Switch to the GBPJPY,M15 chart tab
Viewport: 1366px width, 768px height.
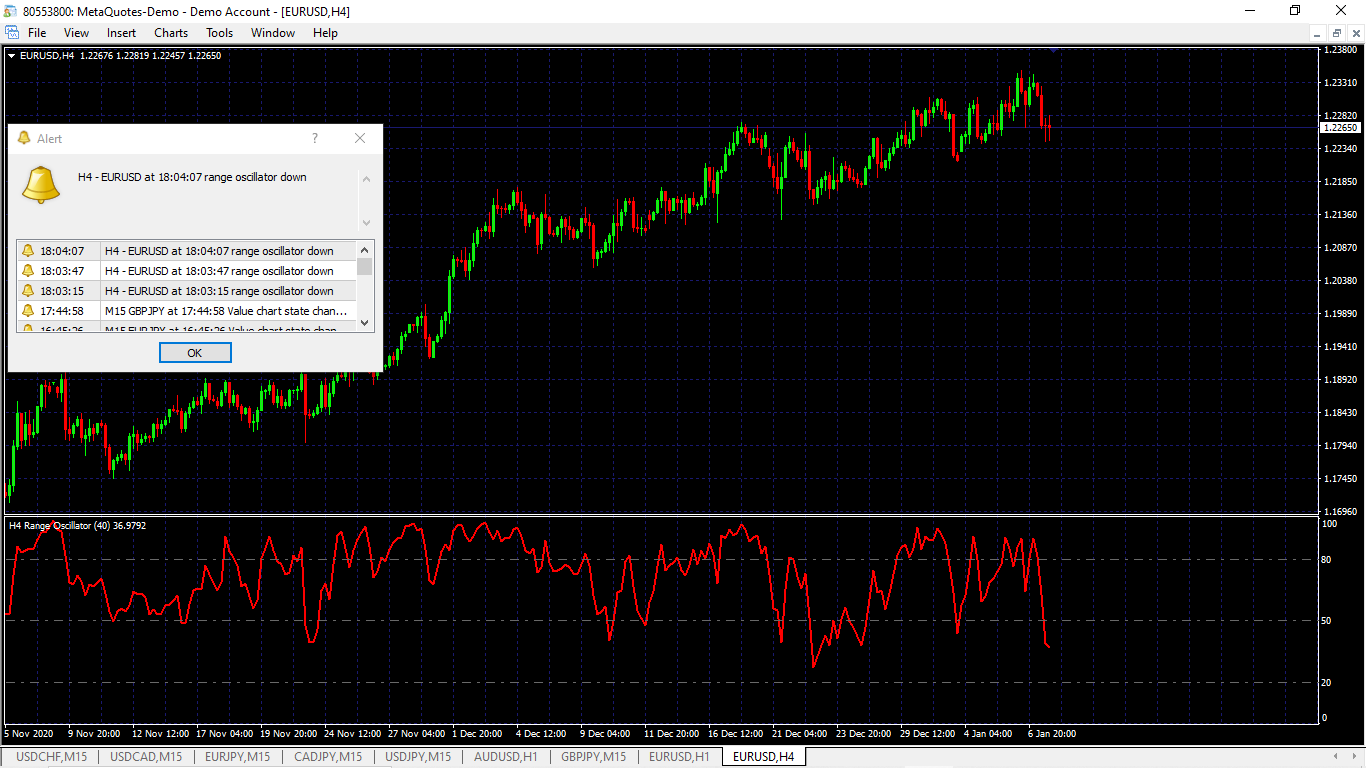tap(594, 757)
